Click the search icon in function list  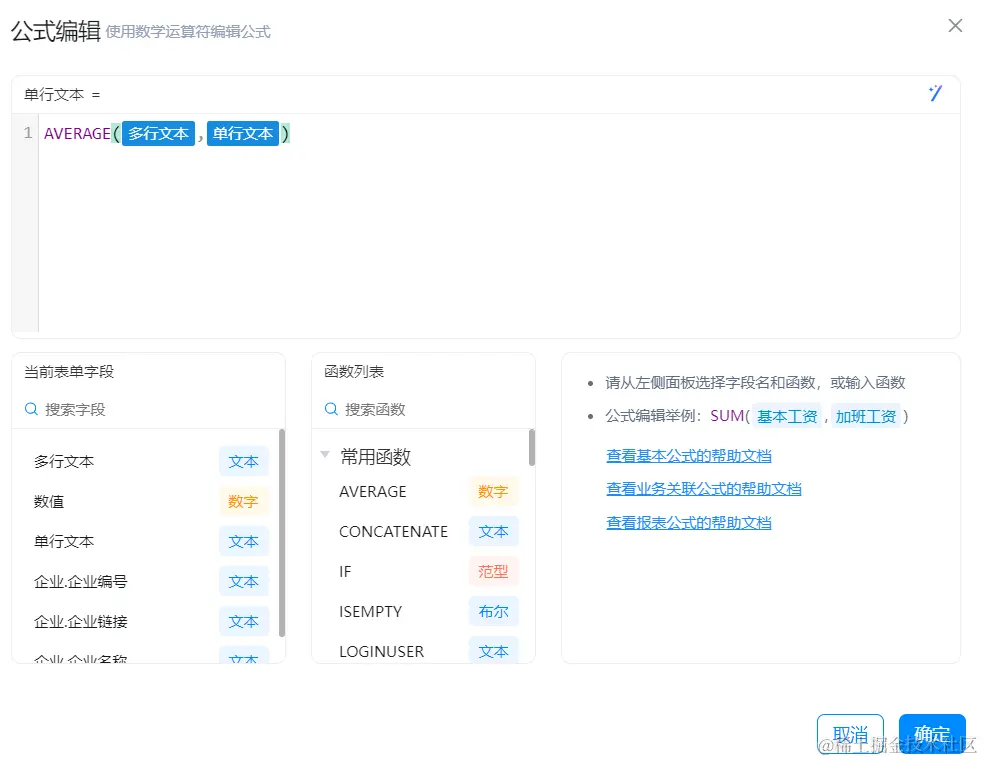click(x=331, y=409)
